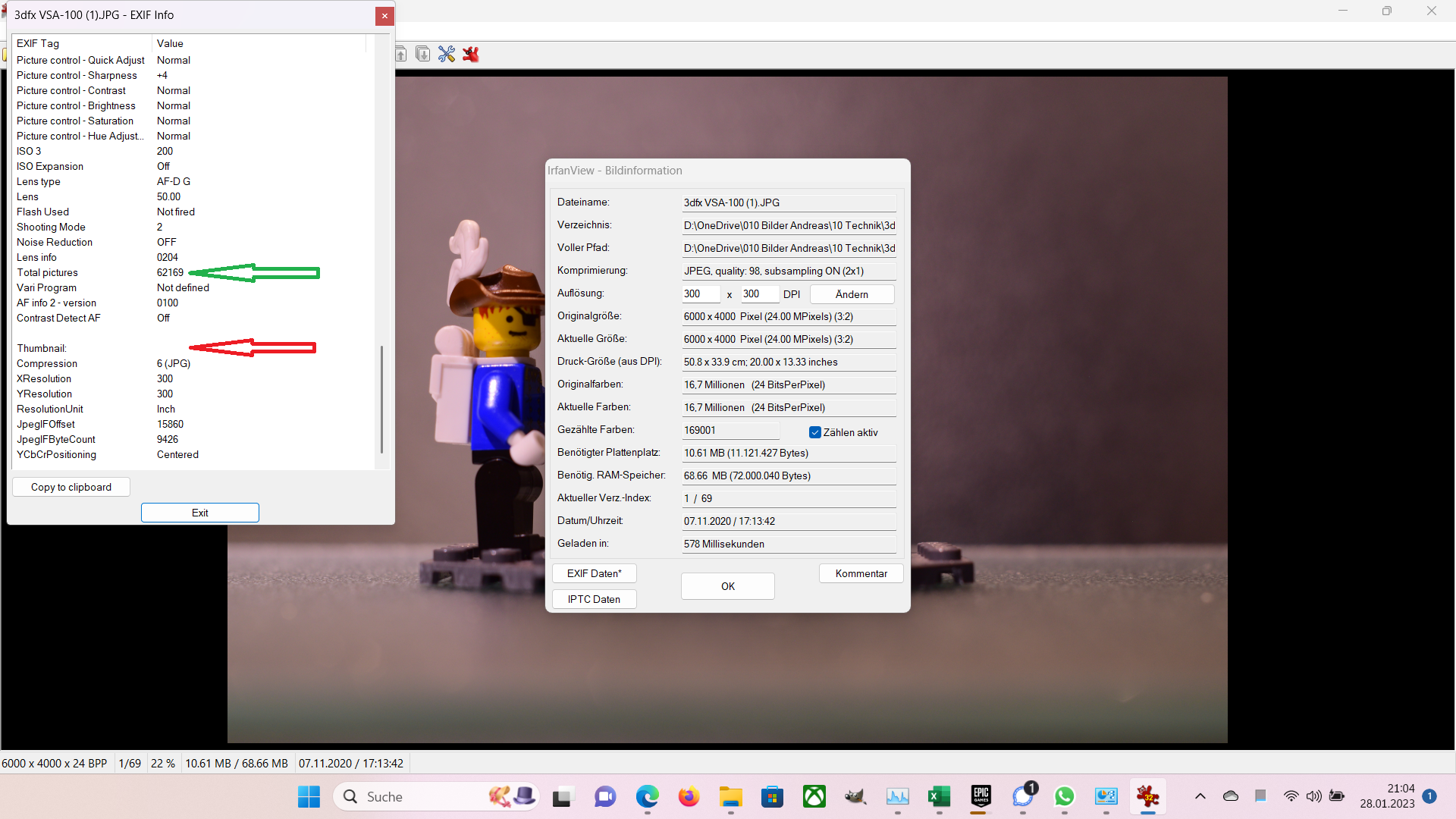Click the battery status tray icon
Screen dimensions: 1456x819
pos(1337,796)
